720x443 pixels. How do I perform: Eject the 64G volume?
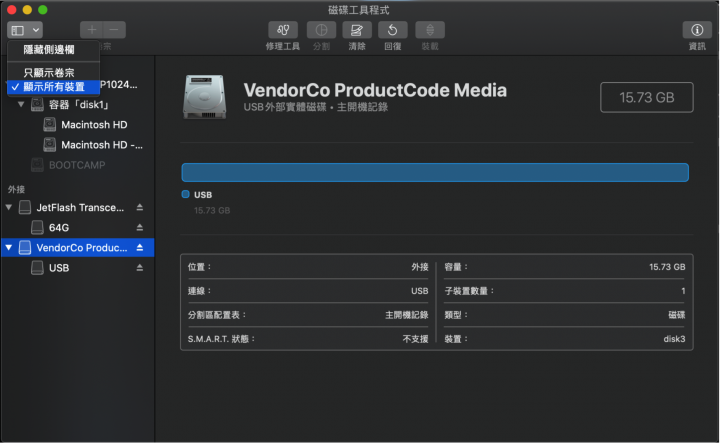coord(140,228)
